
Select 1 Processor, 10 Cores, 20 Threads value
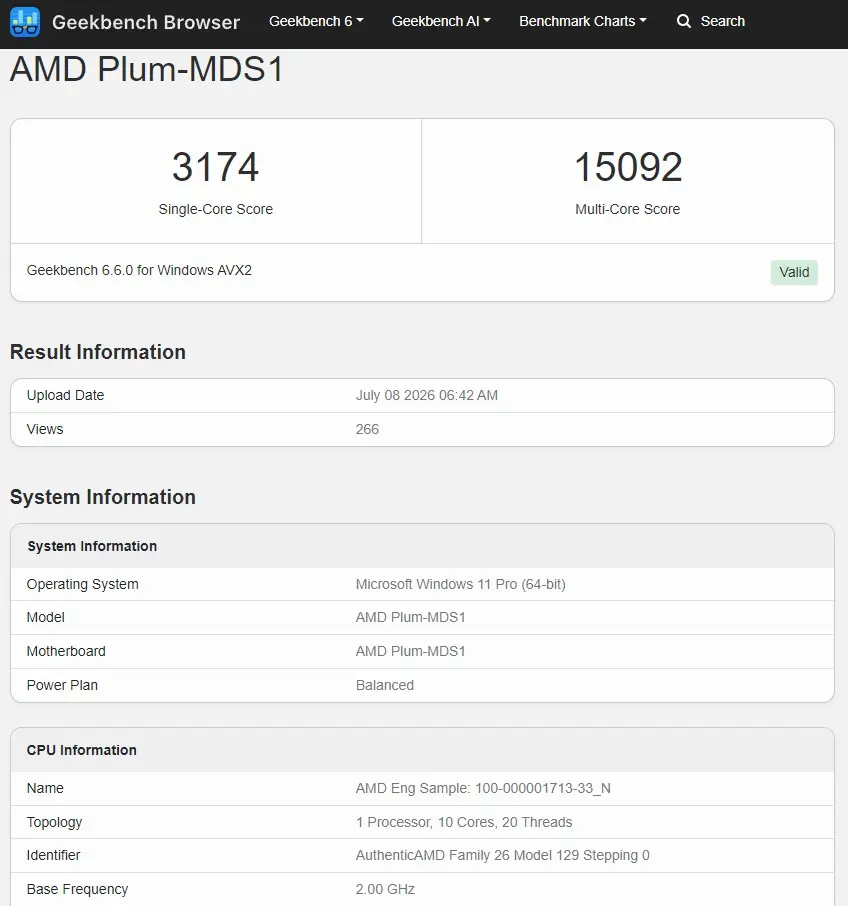(464, 822)
